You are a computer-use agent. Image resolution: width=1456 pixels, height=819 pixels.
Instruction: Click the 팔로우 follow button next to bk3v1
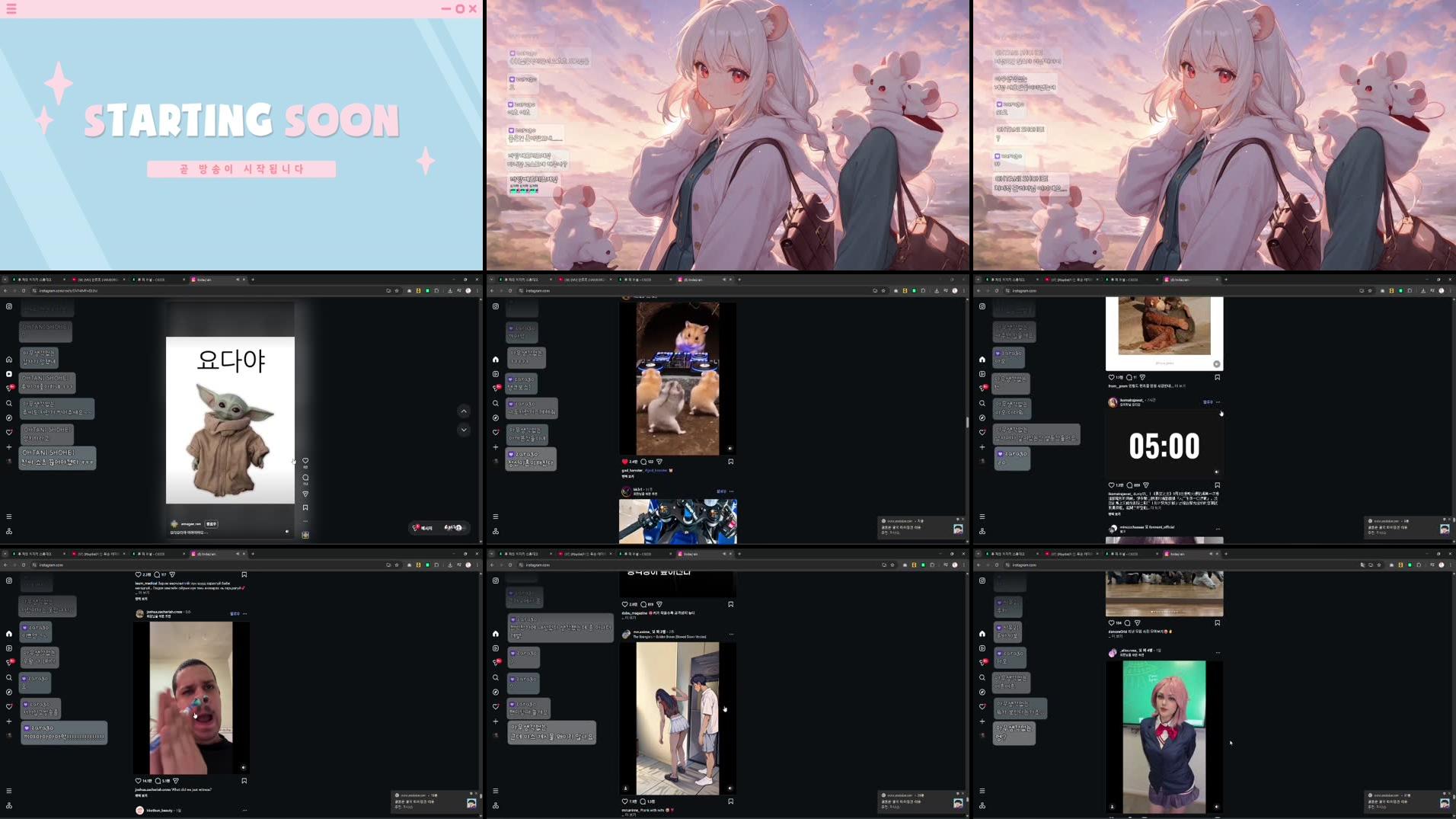[x=721, y=491]
